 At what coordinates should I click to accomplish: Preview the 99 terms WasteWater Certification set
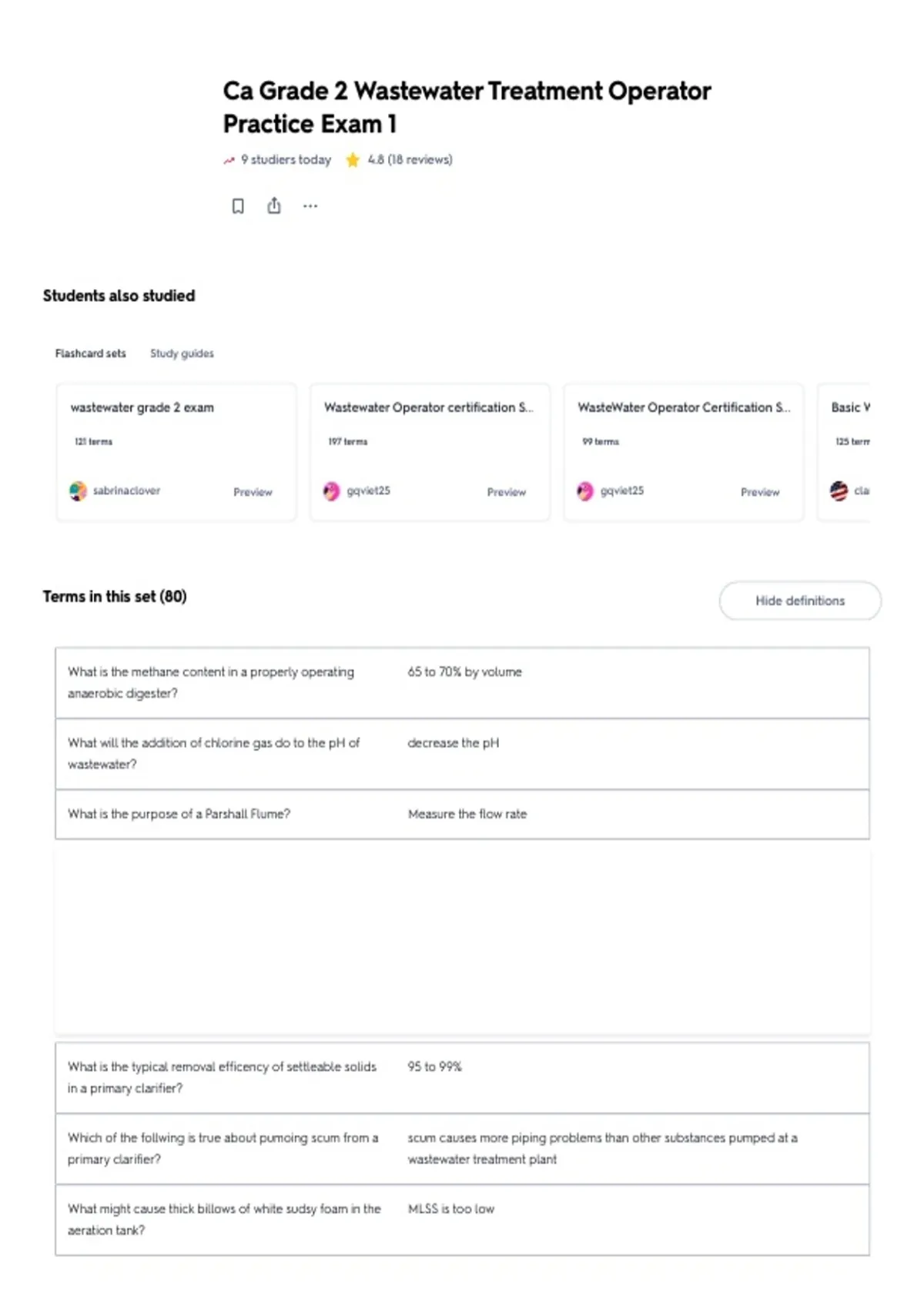coord(760,492)
